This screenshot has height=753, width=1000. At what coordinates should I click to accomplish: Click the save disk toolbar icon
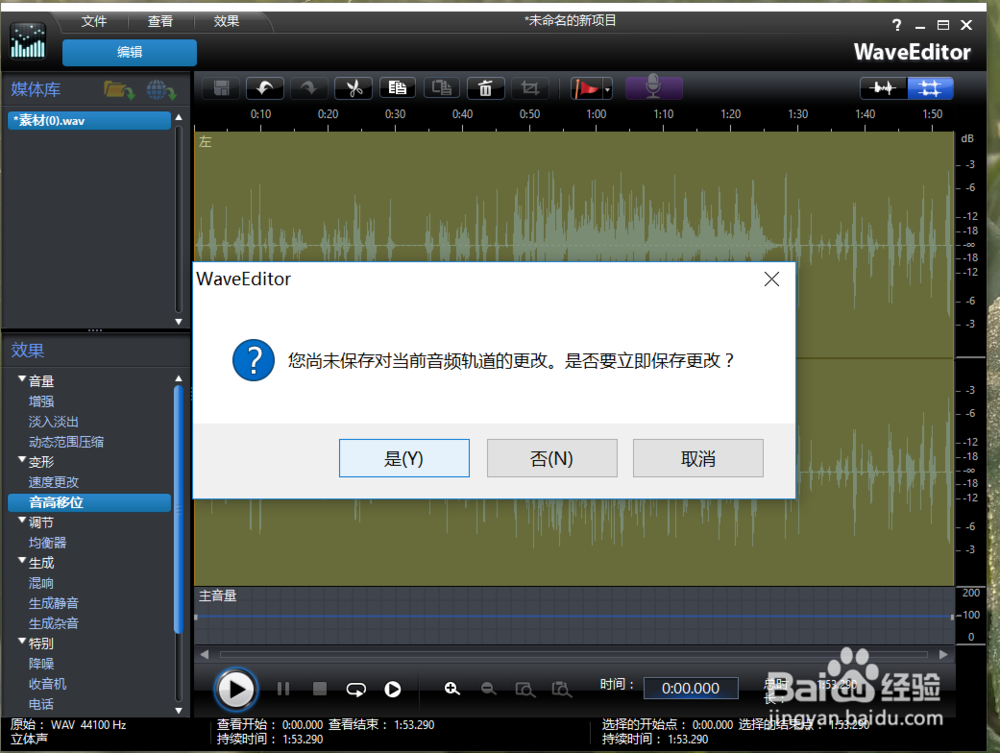[x=221, y=88]
